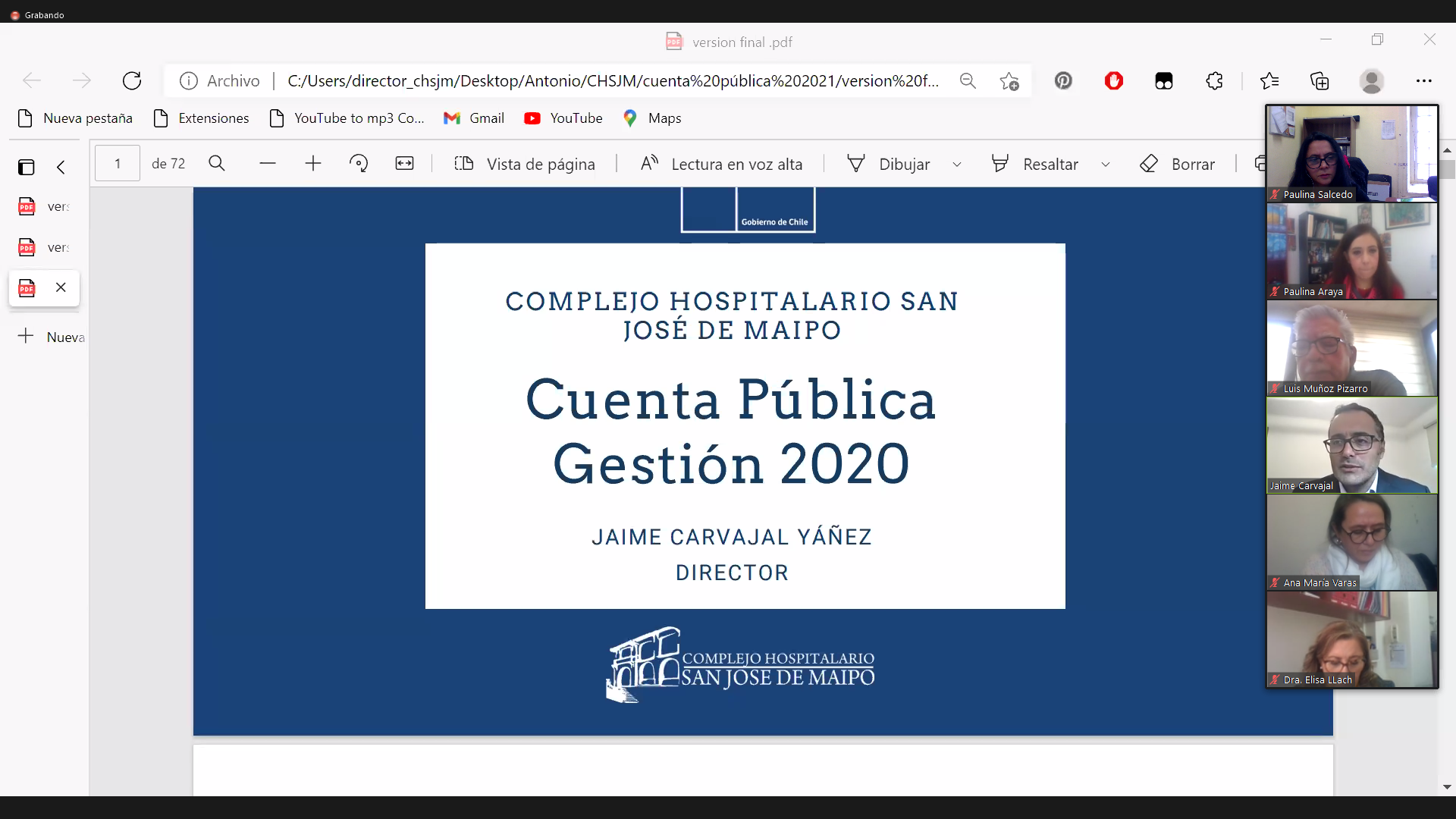The image size is (1456, 819).
Task: Open the browser extensions puzzle icon
Action: (x=1214, y=81)
